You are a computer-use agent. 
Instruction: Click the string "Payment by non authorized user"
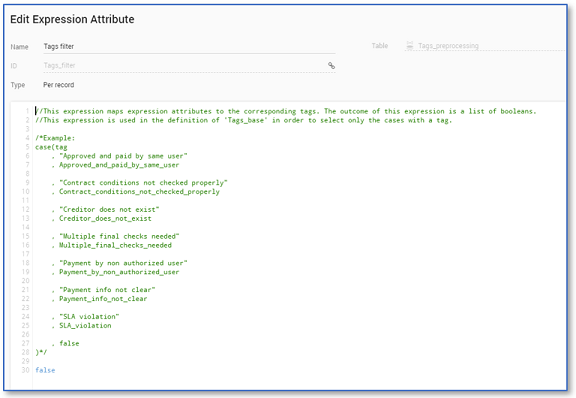[x=123, y=263]
